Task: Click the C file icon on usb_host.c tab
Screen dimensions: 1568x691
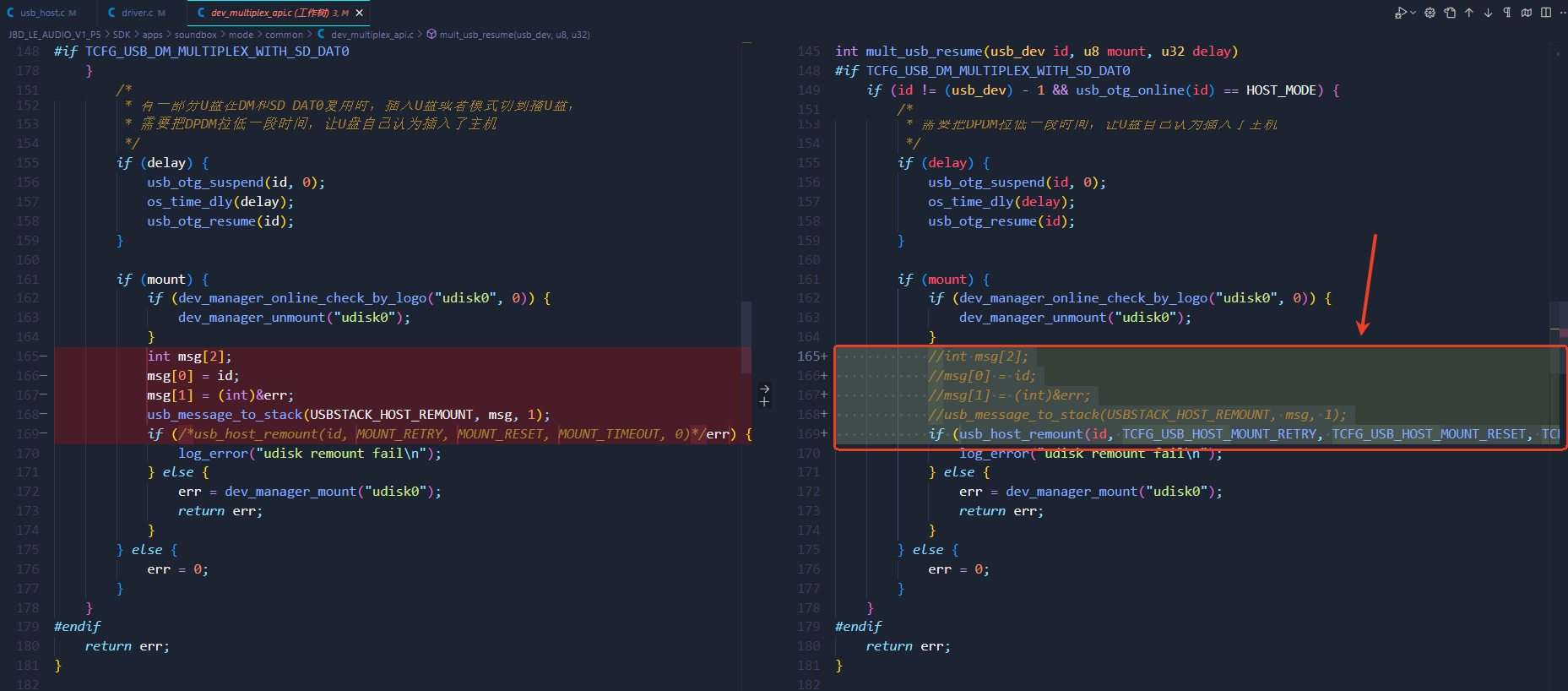Action: pos(11,13)
